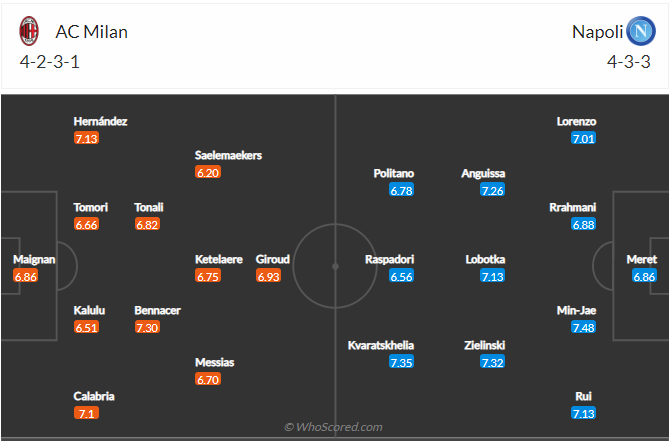Open Zielinski player name

point(485,345)
